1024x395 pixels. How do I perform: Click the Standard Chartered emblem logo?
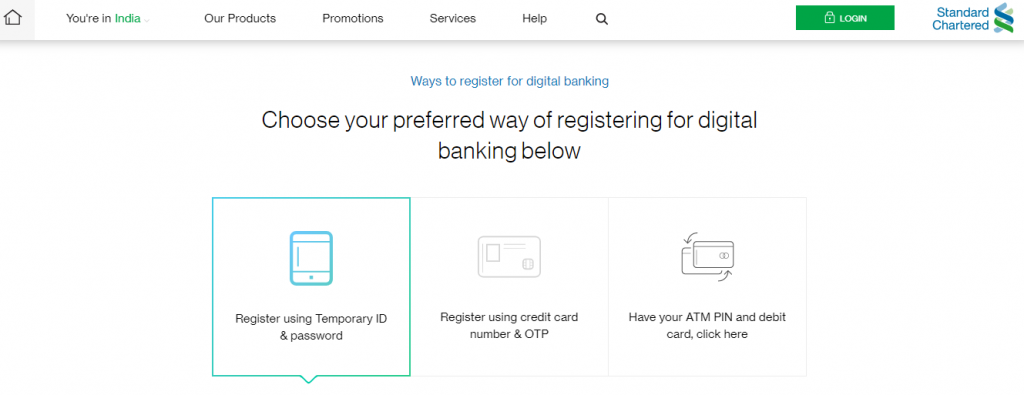click(x=1003, y=18)
